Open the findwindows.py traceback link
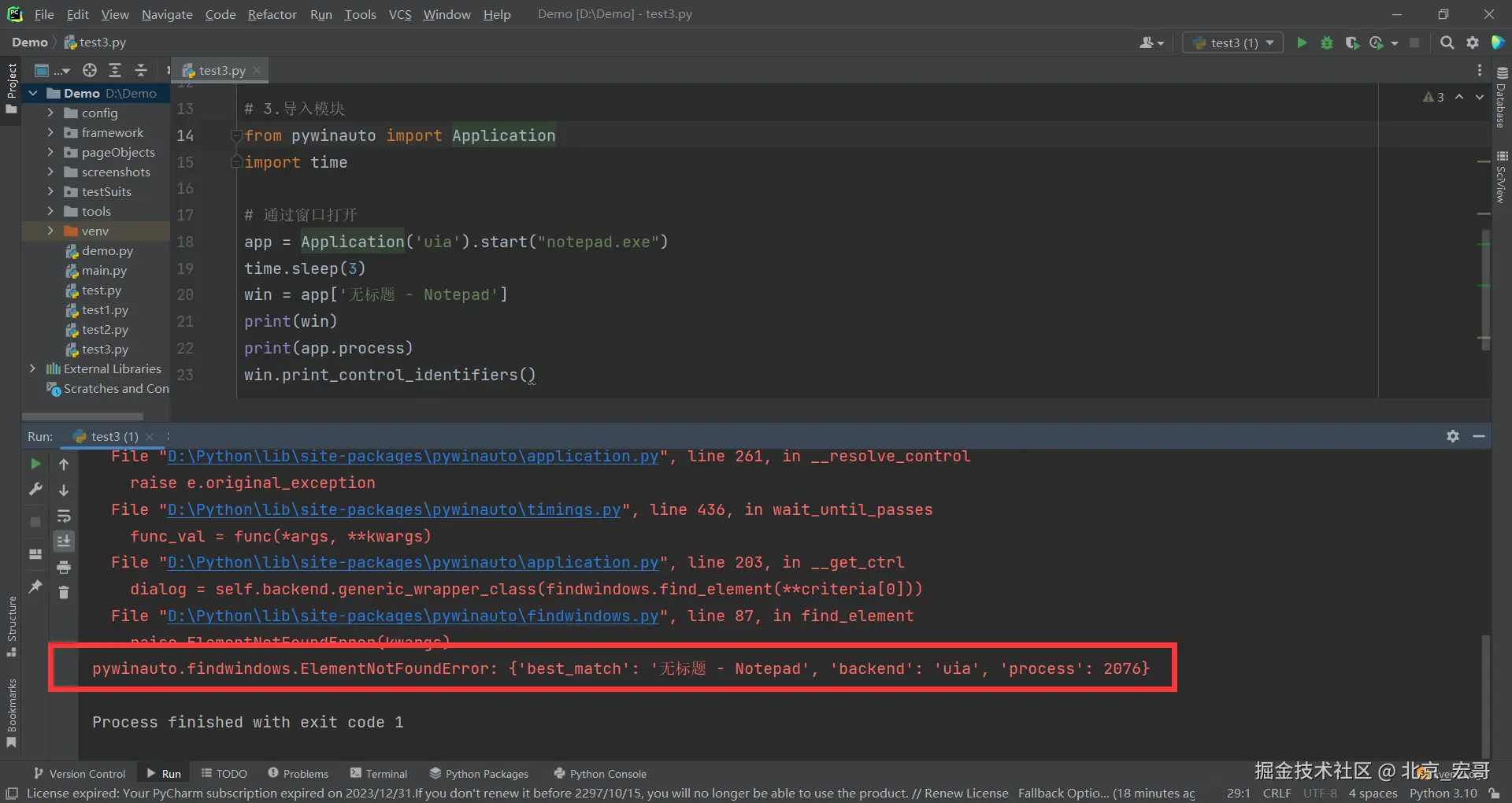Image resolution: width=1512 pixels, height=803 pixels. pos(413,616)
